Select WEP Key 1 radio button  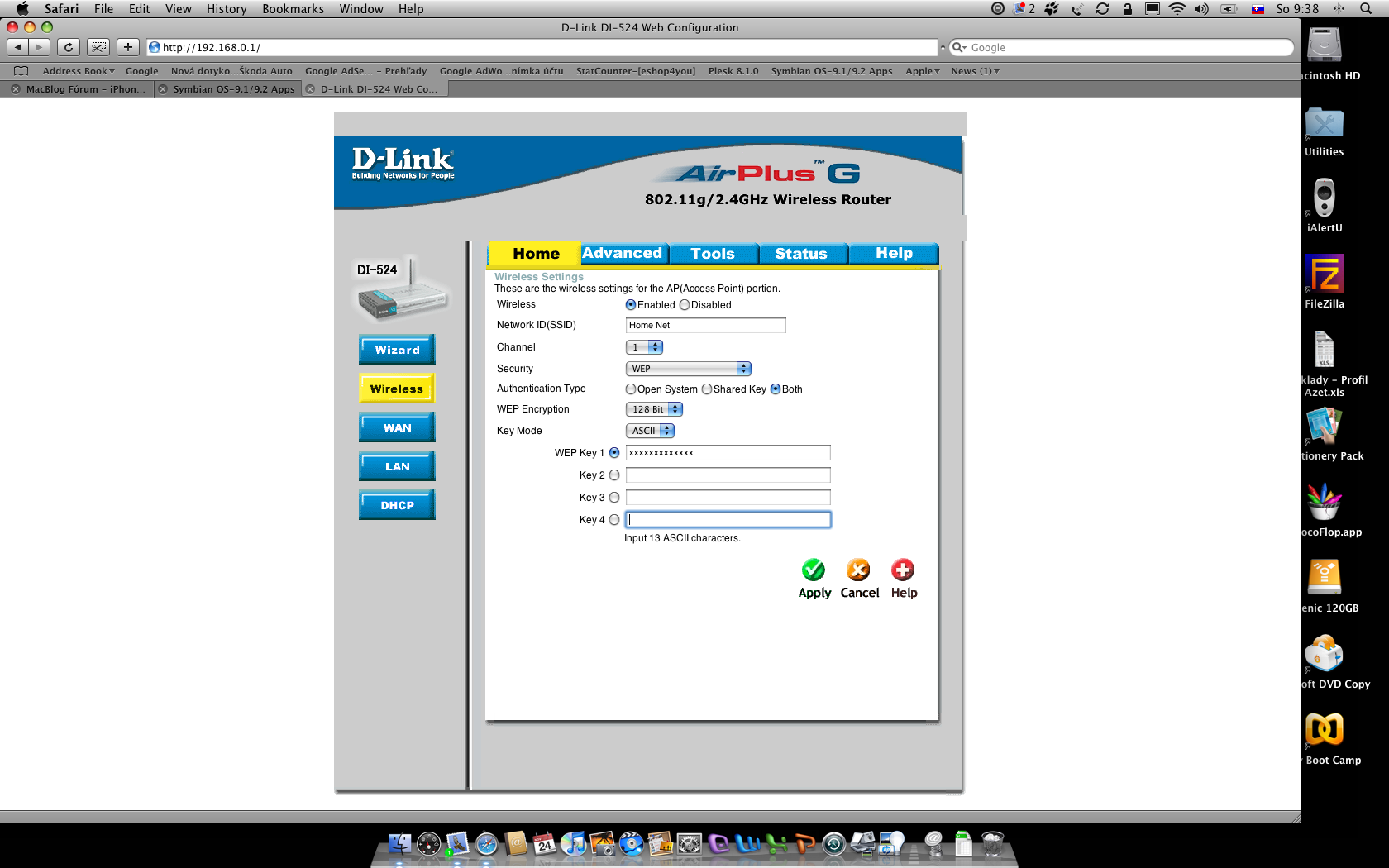click(614, 453)
